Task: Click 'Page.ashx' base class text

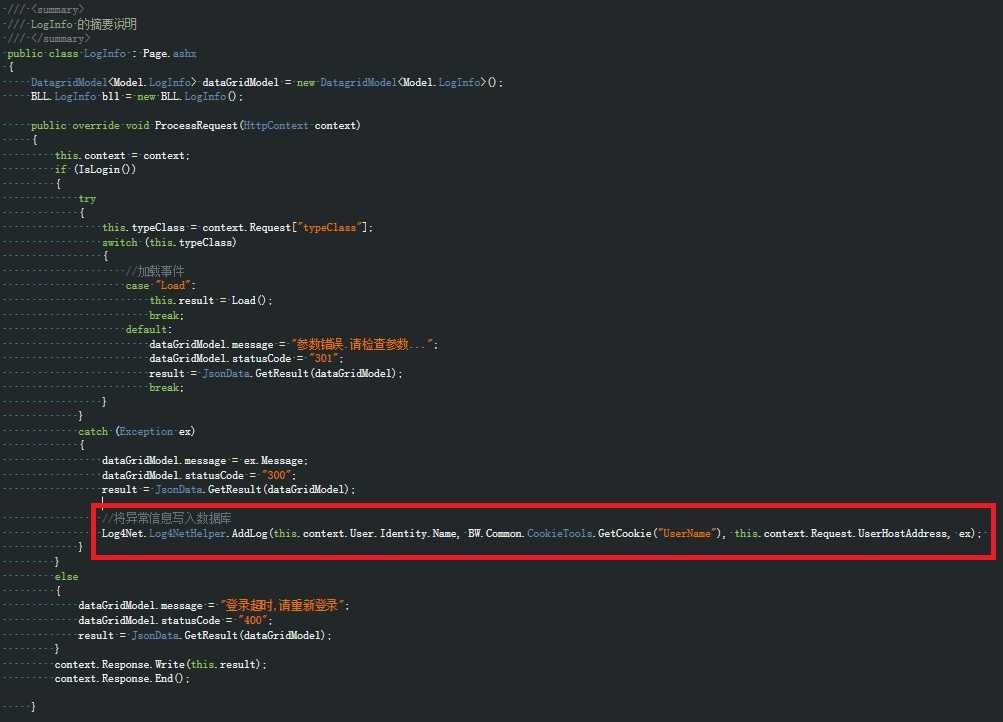Action: click(x=170, y=54)
